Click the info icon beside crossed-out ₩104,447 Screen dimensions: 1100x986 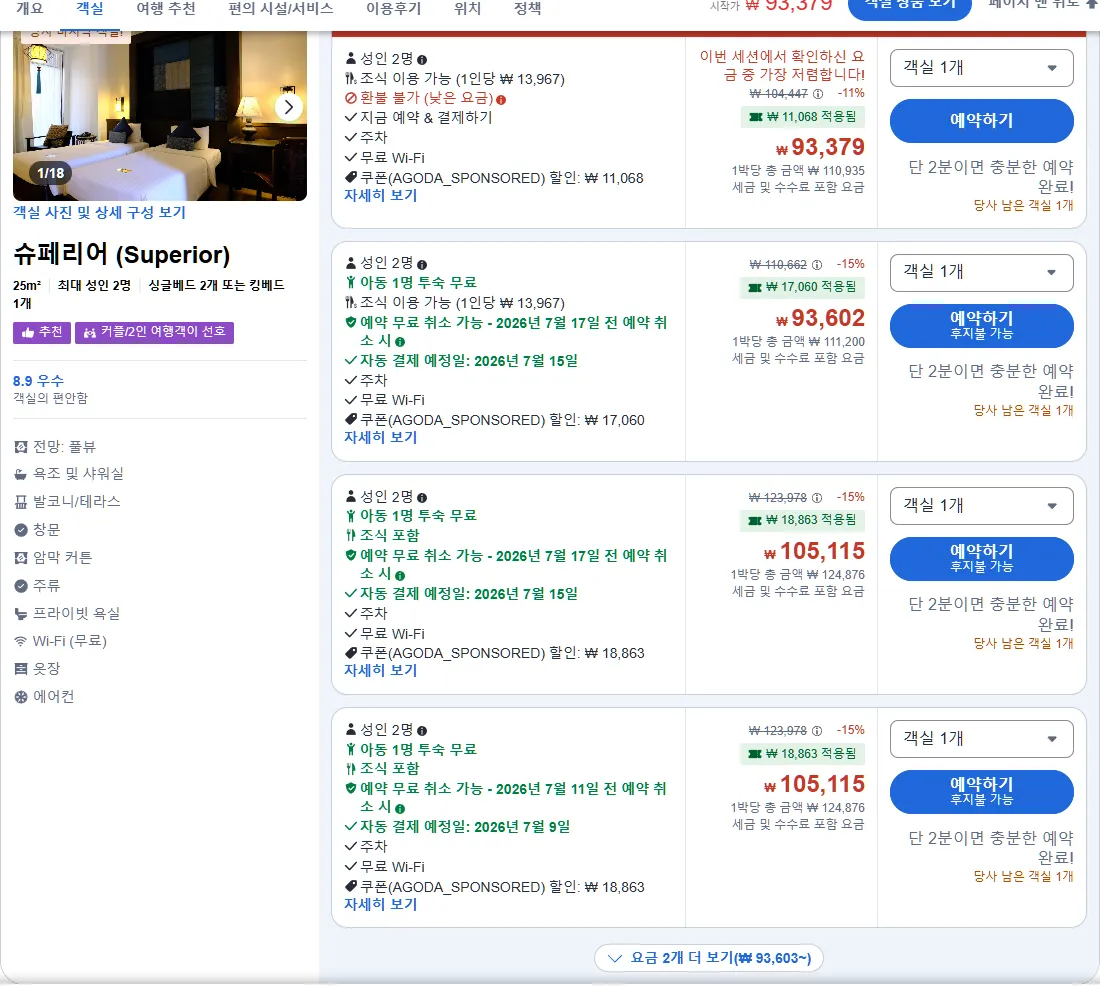click(818, 94)
